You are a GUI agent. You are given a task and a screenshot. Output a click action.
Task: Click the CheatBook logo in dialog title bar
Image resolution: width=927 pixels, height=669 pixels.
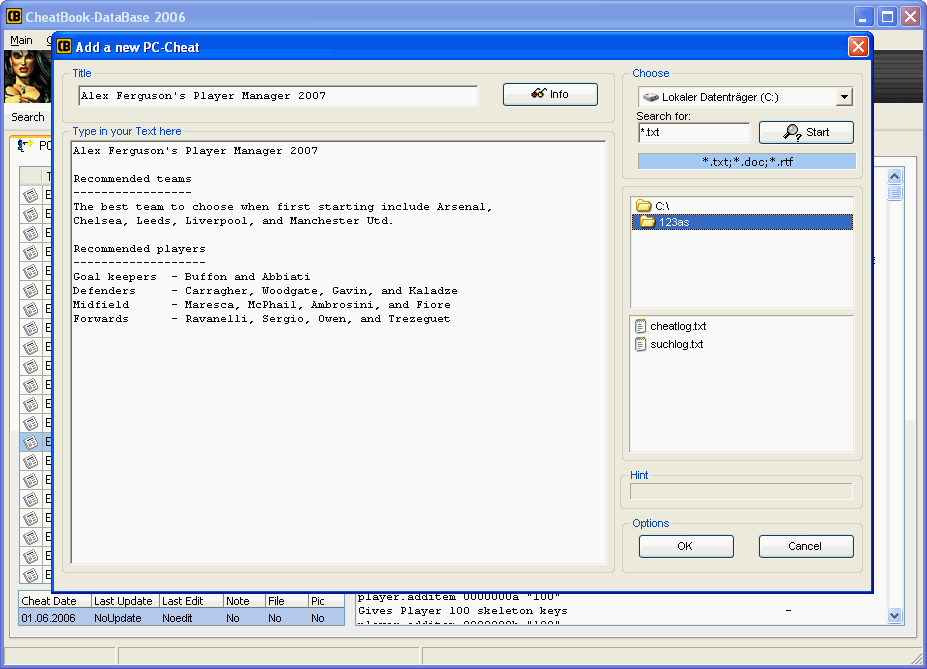pos(64,46)
